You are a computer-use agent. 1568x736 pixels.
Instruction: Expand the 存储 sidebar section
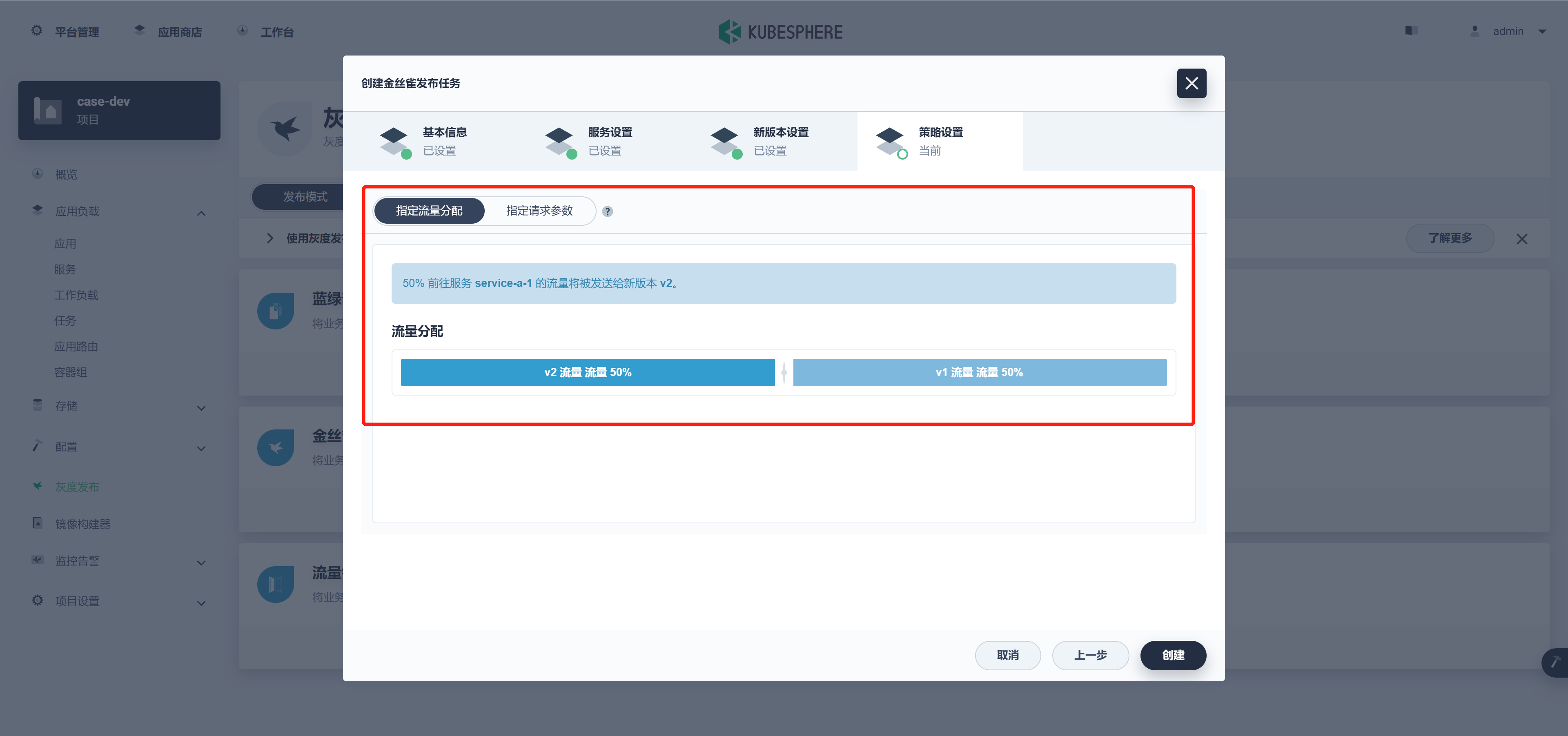pos(201,407)
